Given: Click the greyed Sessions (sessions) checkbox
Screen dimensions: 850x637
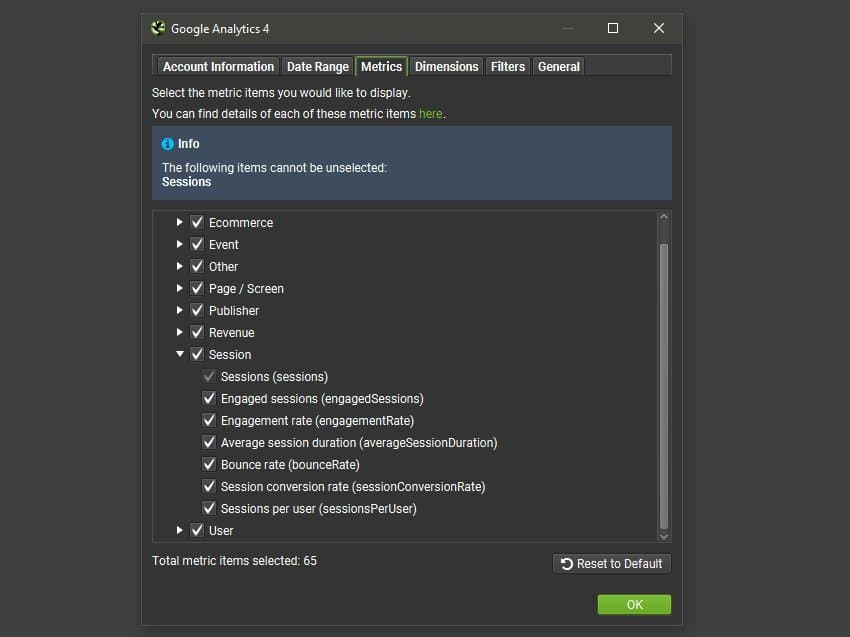Looking at the screenshot, I should click(209, 376).
